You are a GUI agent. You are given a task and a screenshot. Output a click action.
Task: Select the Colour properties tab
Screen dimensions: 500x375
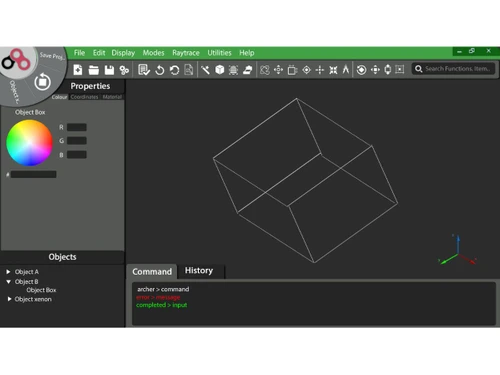pos(59,97)
